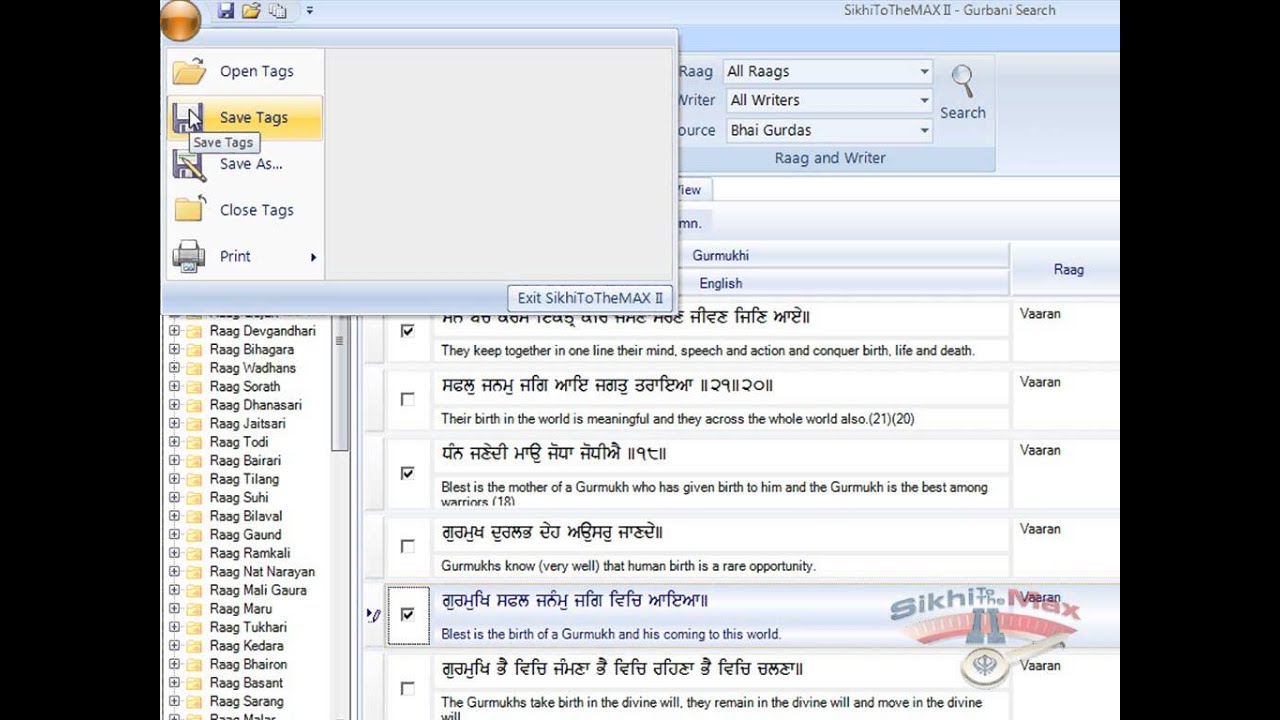Click text 'Blest is the birth of a Gurmukh'
The height and width of the screenshot is (720, 1280).
[611, 634]
